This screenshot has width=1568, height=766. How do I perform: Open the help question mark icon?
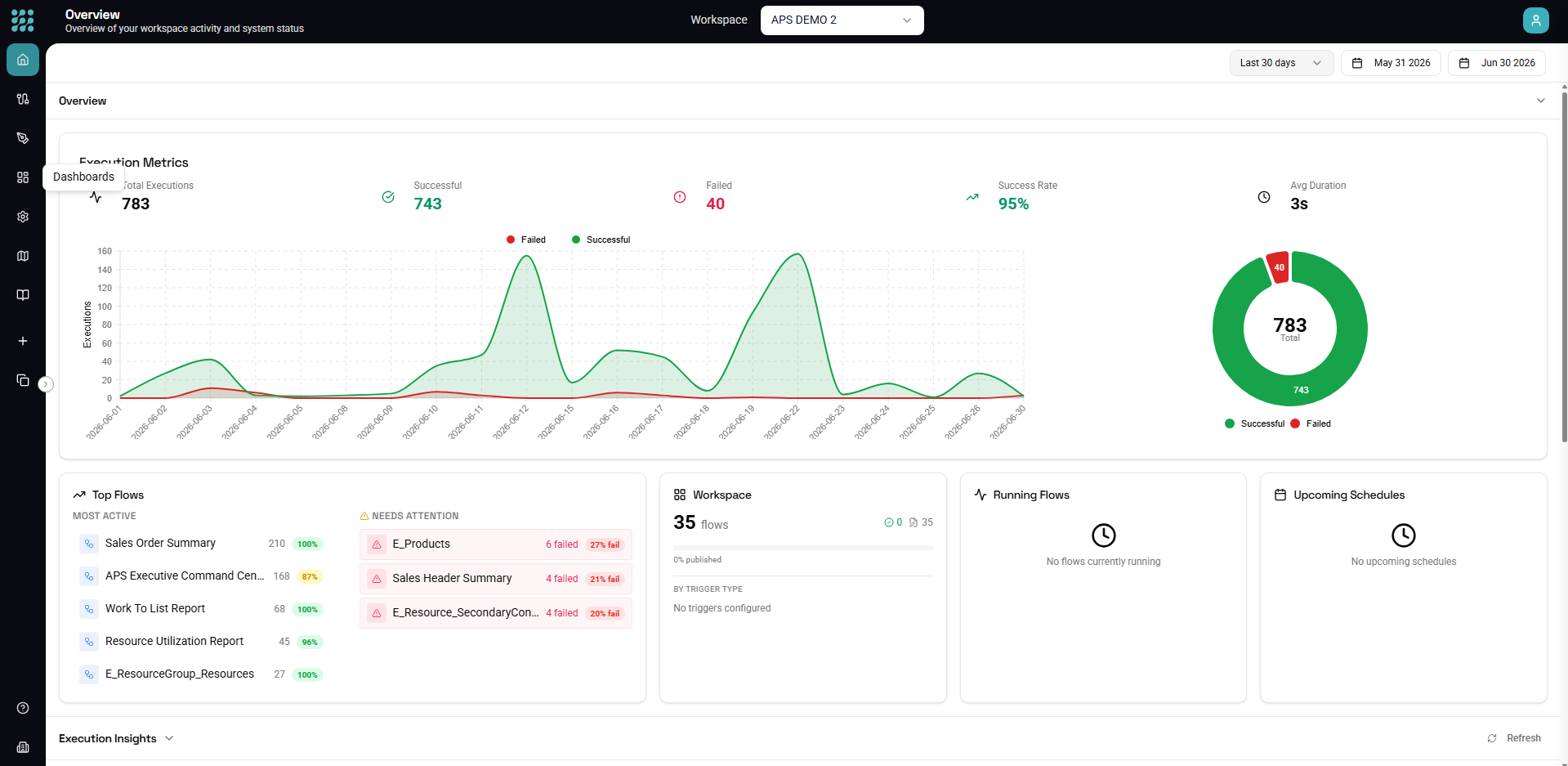(x=23, y=708)
